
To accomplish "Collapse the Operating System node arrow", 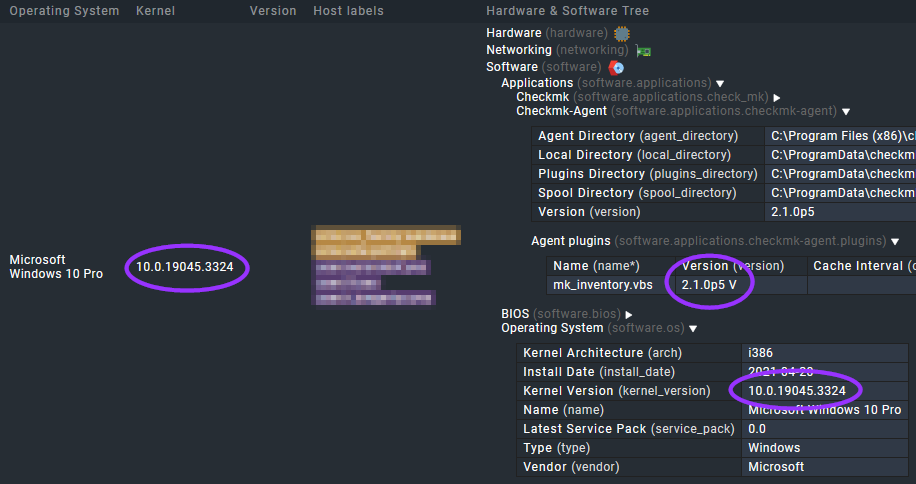I will [693, 329].
